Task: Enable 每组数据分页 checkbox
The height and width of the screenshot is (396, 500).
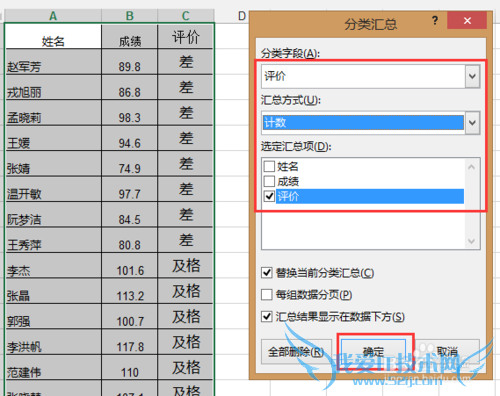Action: pos(267,295)
